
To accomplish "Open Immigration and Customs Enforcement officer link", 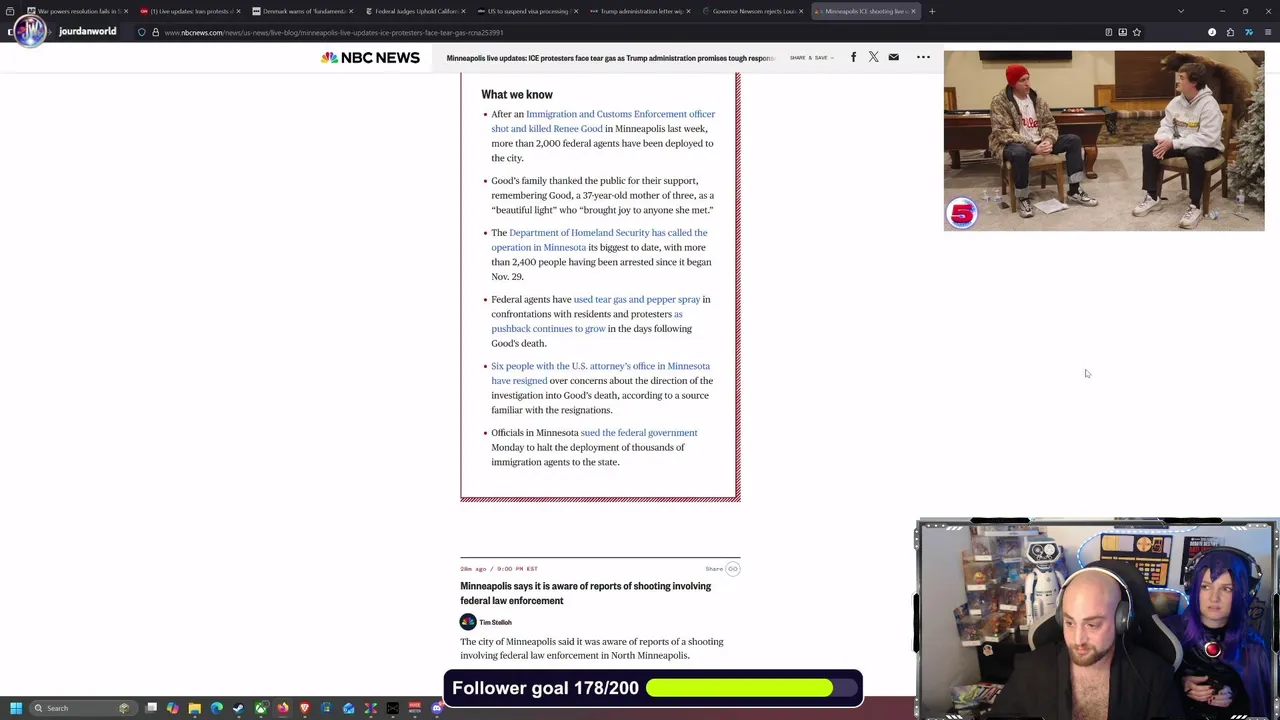I will point(603,121).
